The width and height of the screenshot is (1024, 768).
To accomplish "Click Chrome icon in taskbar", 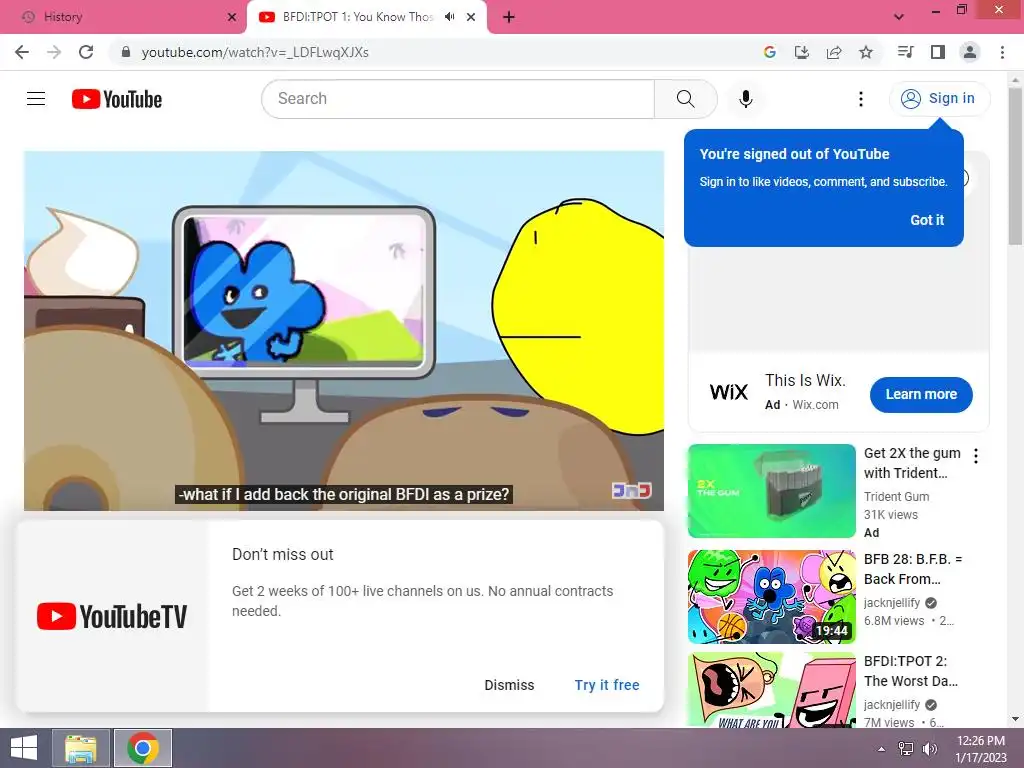I will pyautogui.click(x=143, y=748).
